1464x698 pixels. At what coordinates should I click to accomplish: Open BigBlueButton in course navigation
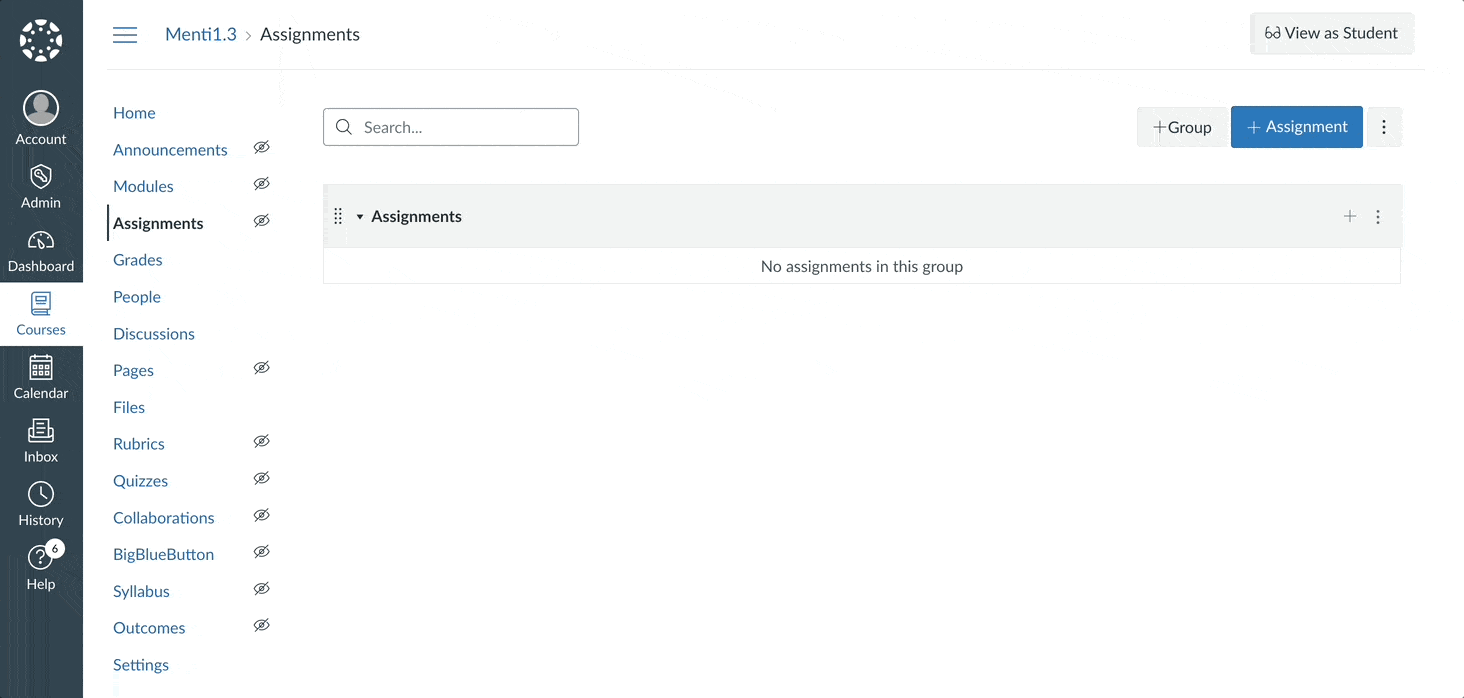[164, 554]
